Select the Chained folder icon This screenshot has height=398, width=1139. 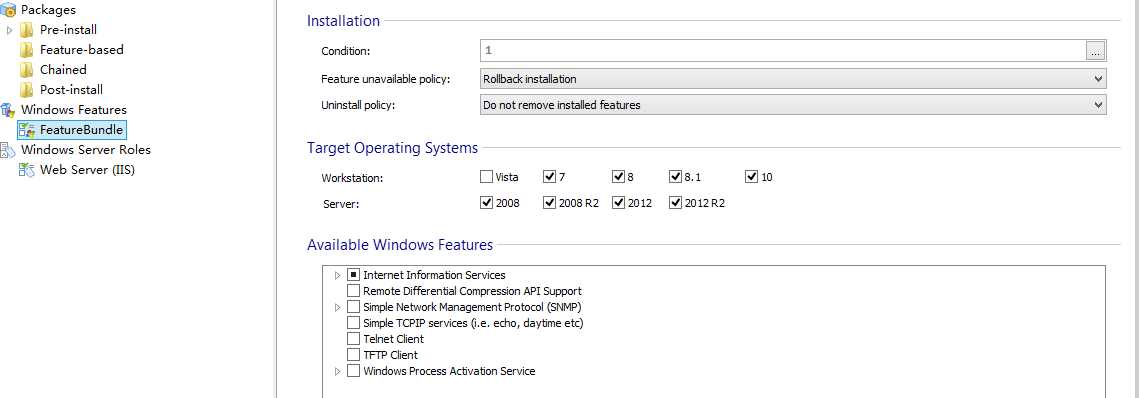coord(27,70)
